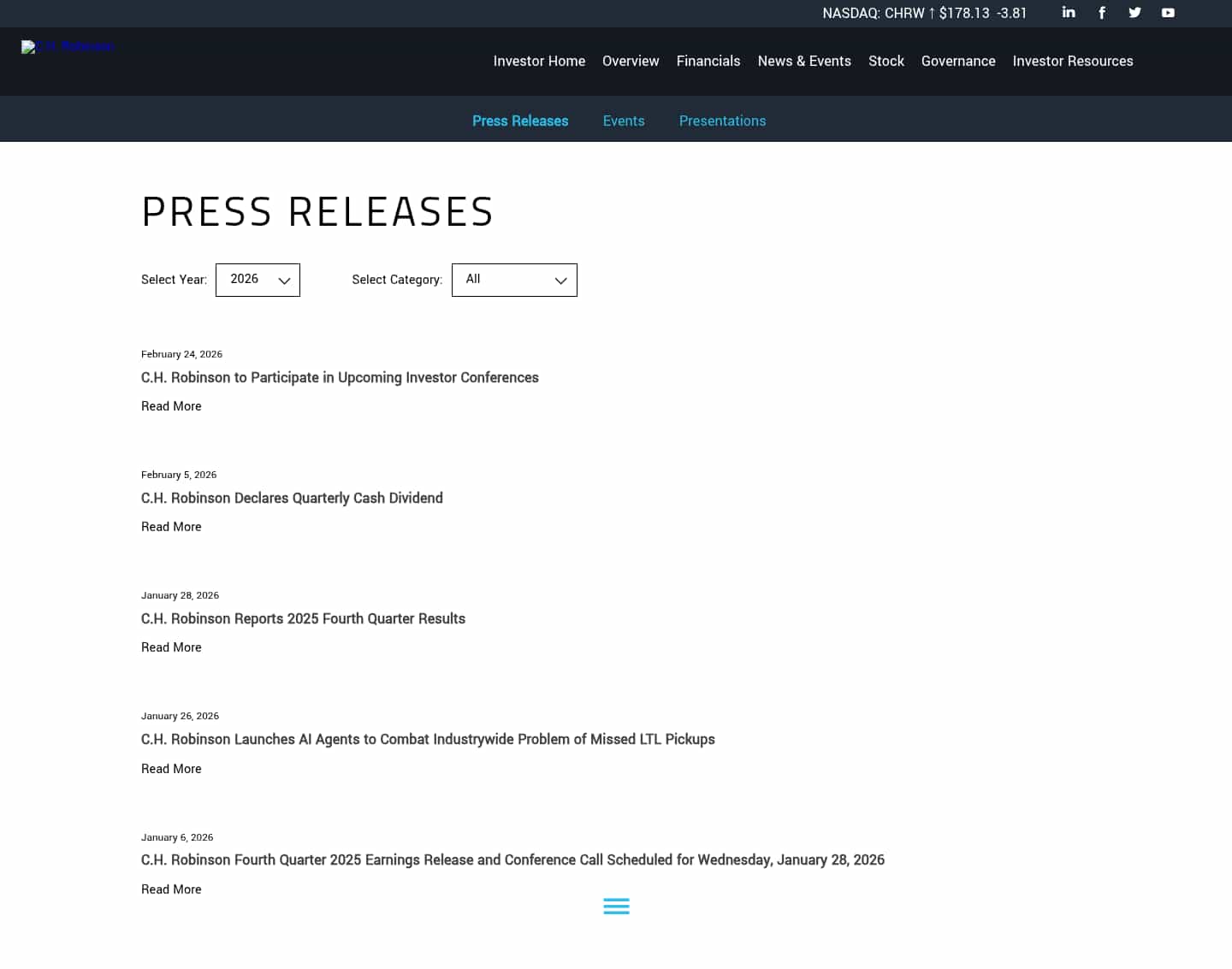Click the upward arrow beside CHRW price
This screenshot has width=1232, height=969.
pyautogui.click(x=932, y=13)
